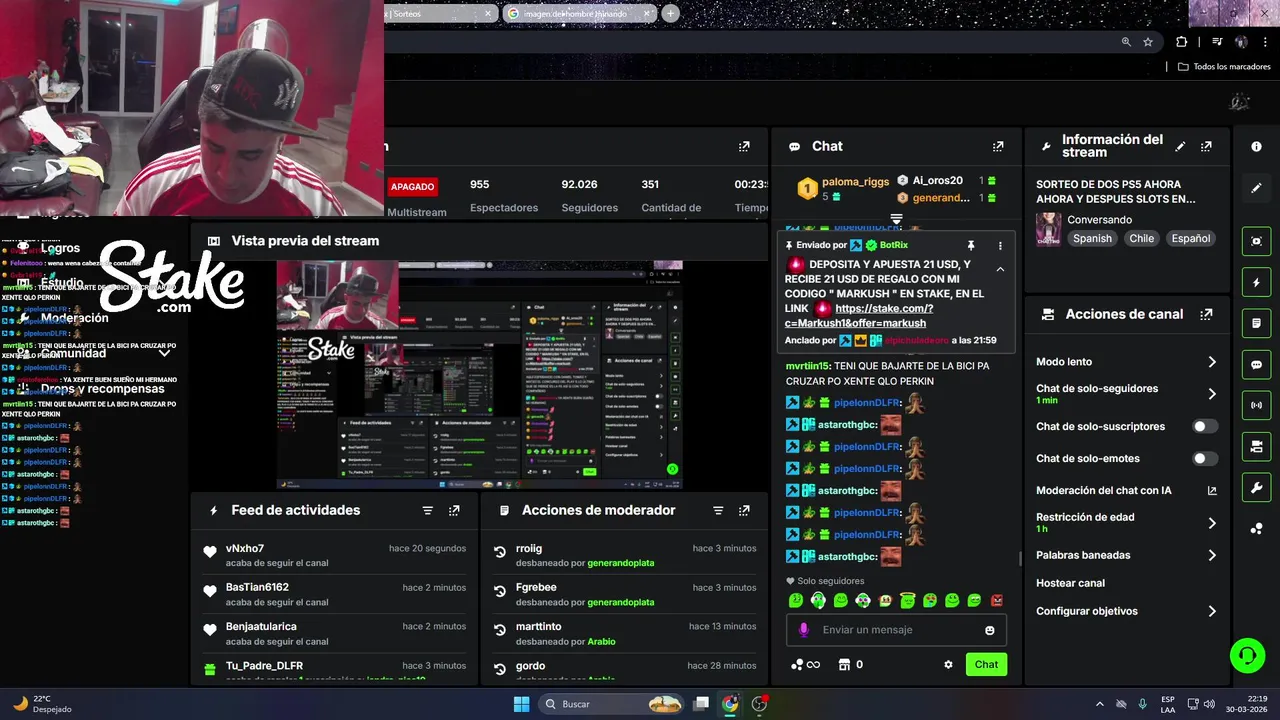Undo ban for Fgrebee
The height and width of the screenshot is (720, 1280).
(500, 591)
